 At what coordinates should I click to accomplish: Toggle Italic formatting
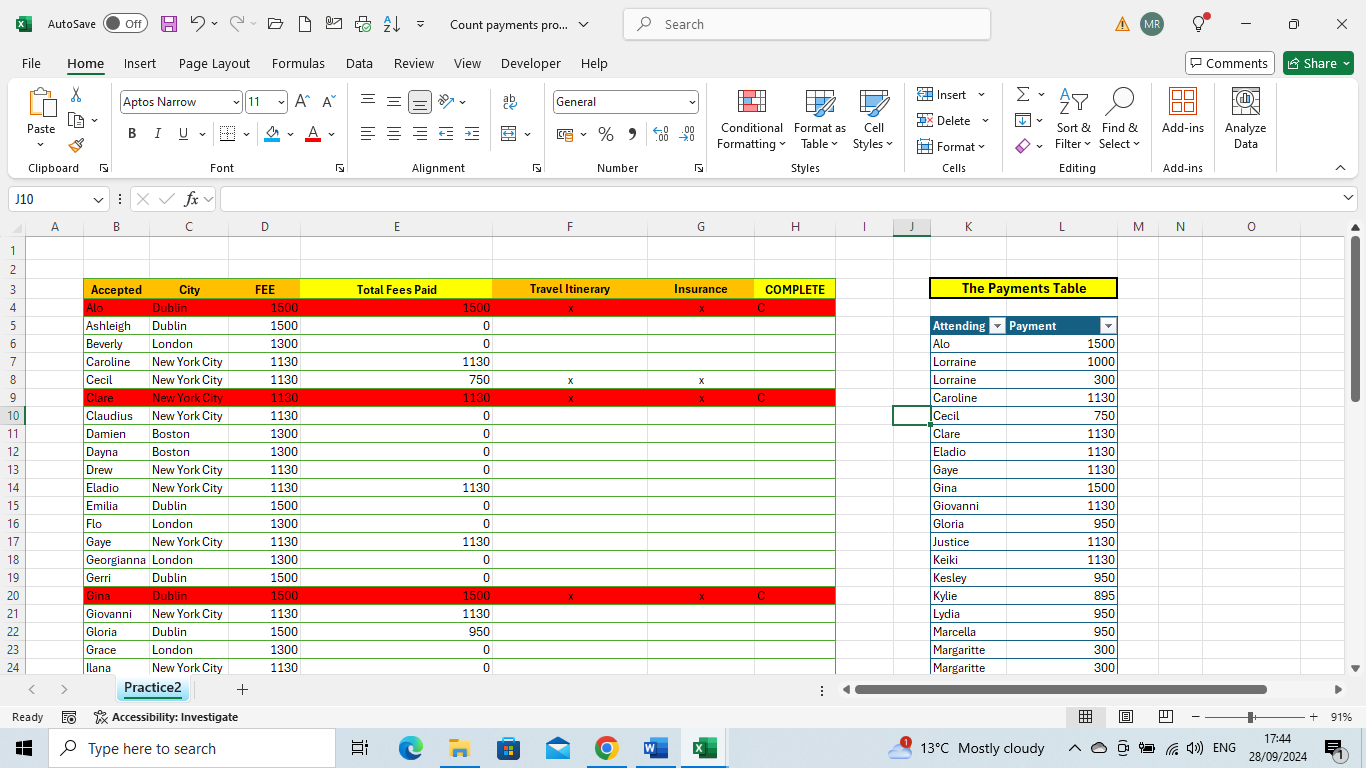coord(157,133)
